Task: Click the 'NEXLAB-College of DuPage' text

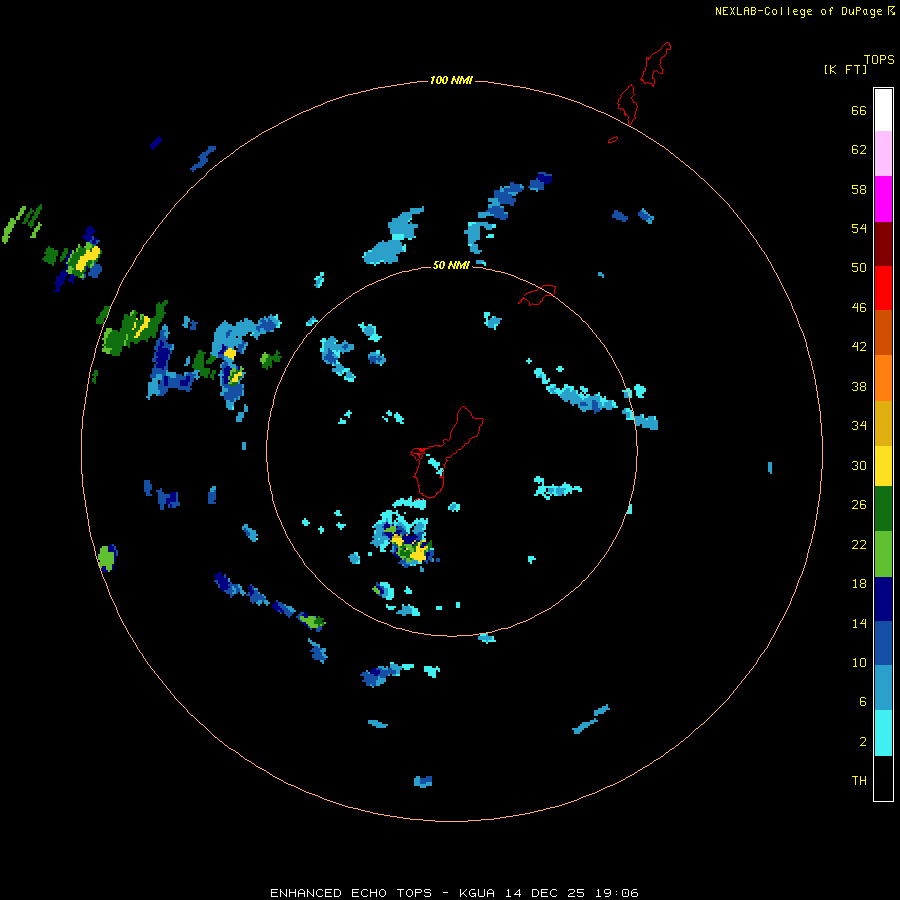Action: point(798,11)
